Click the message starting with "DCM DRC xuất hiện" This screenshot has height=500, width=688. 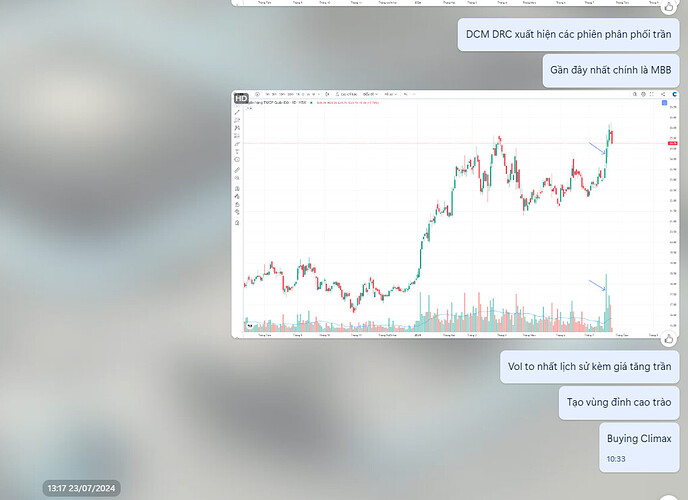tap(568, 37)
